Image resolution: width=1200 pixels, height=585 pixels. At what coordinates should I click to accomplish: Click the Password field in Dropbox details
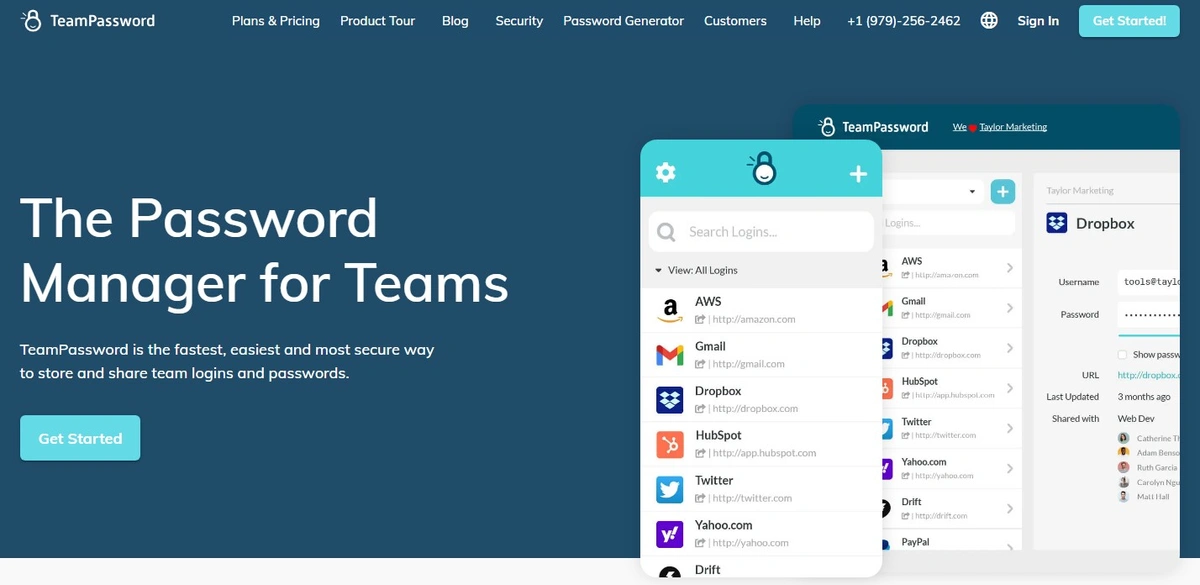coord(1149,314)
